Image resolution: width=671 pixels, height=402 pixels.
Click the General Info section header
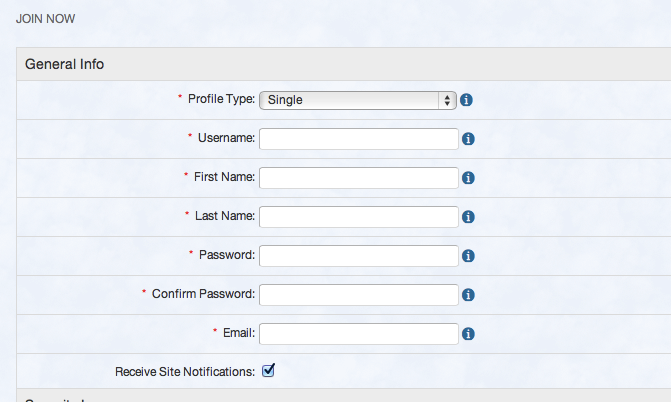(65, 64)
